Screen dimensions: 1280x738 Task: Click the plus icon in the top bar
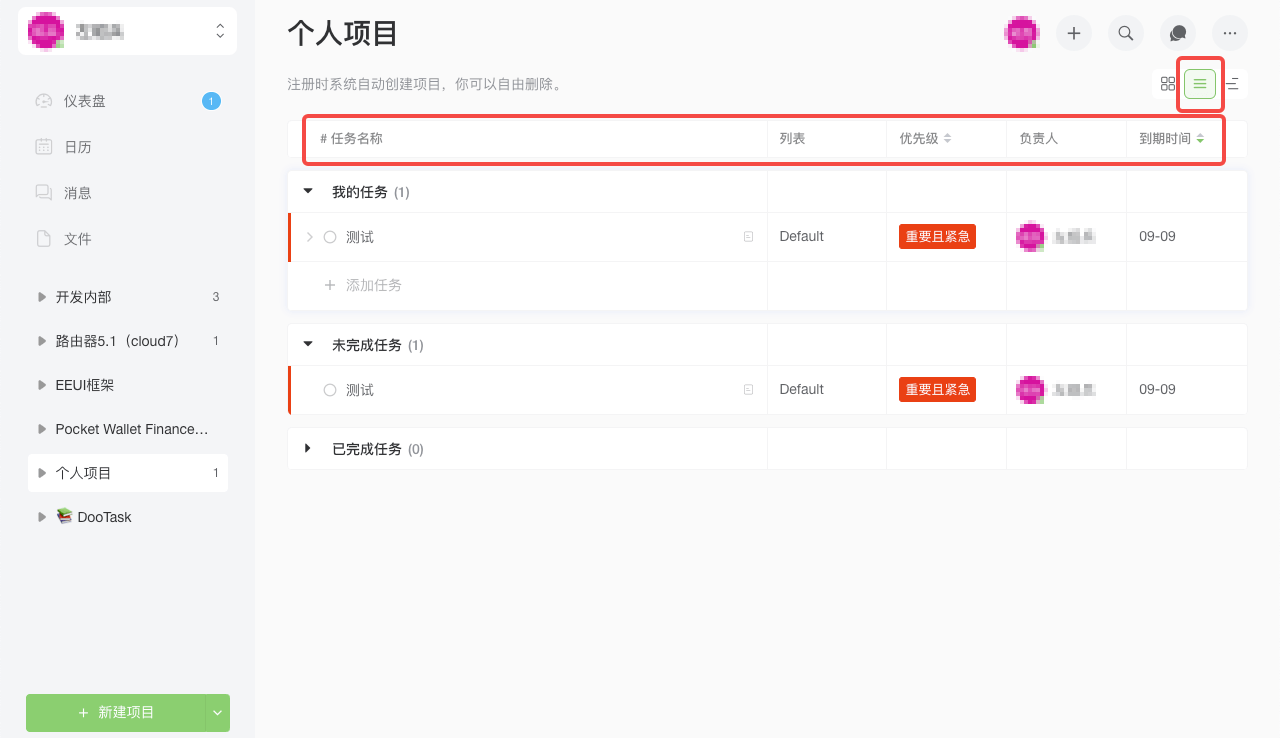click(x=1073, y=33)
